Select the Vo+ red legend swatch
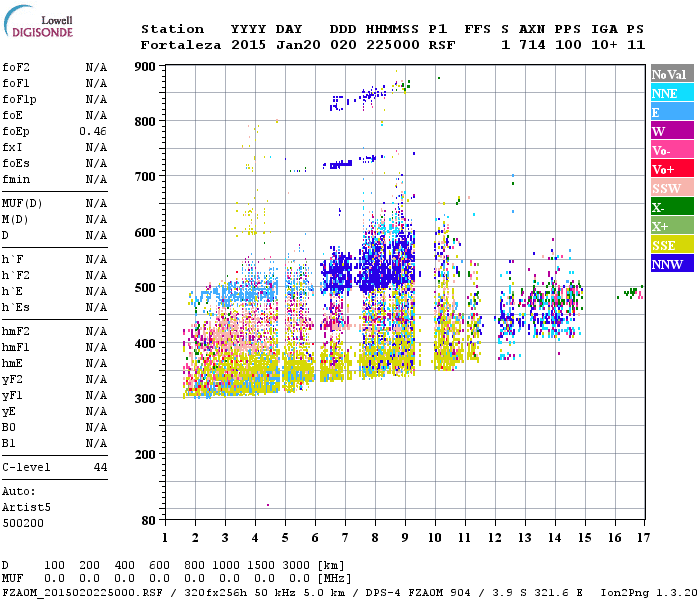700x600 pixels. coord(672,169)
